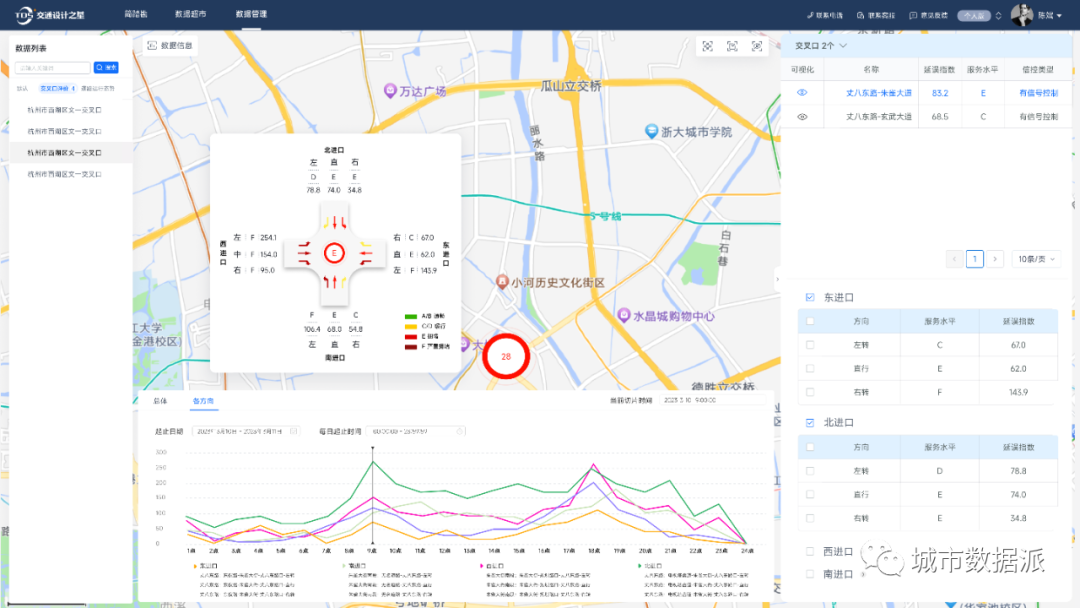Click the 万达广场 map pin
The width and height of the screenshot is (1080, 608).
pos(390,90)
